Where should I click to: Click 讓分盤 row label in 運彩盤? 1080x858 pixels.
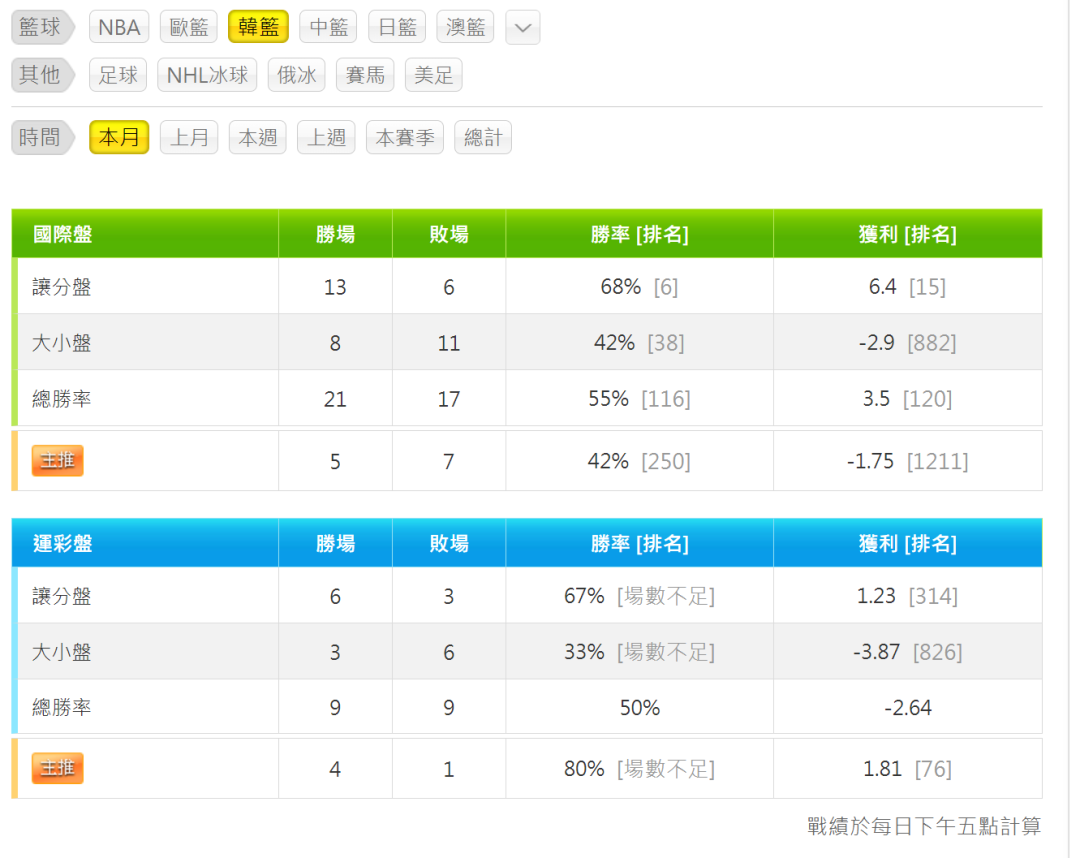[x=62, y=596]
